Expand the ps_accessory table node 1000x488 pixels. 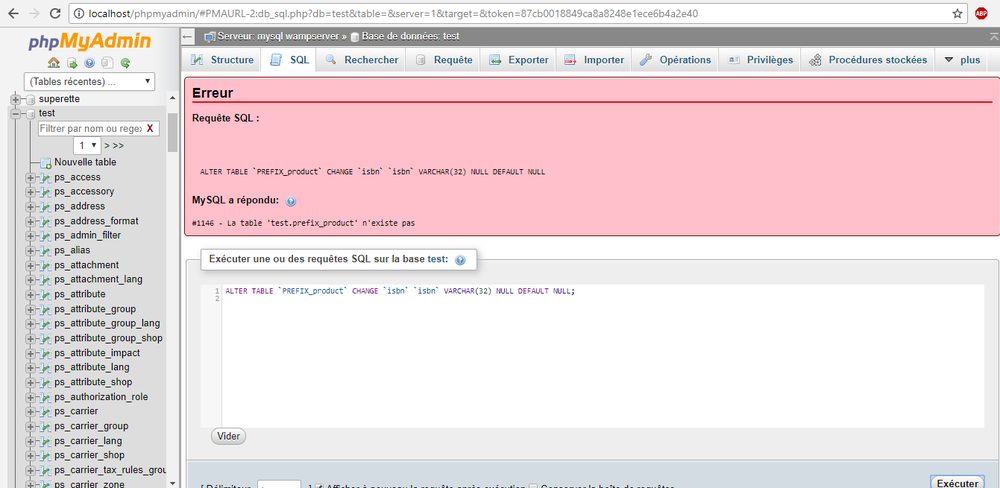30,192
